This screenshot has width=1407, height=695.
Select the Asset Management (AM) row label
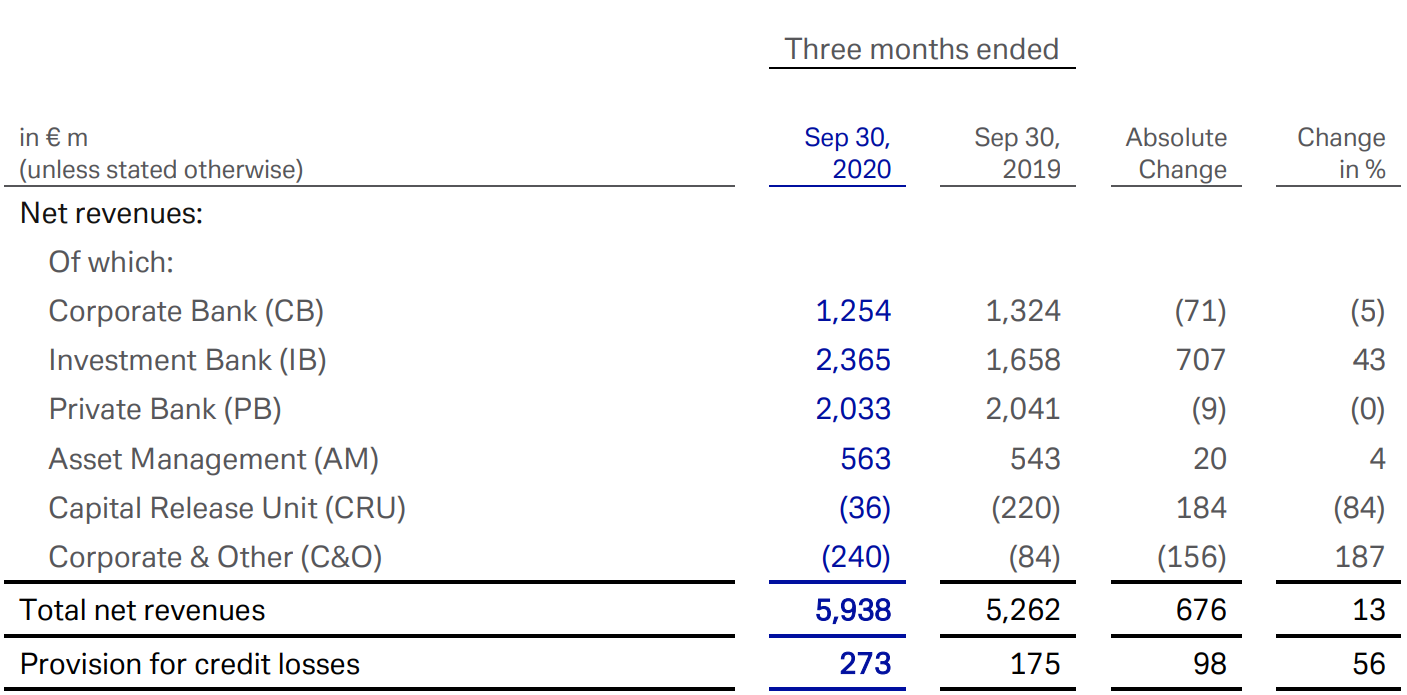tap(213, 459)
